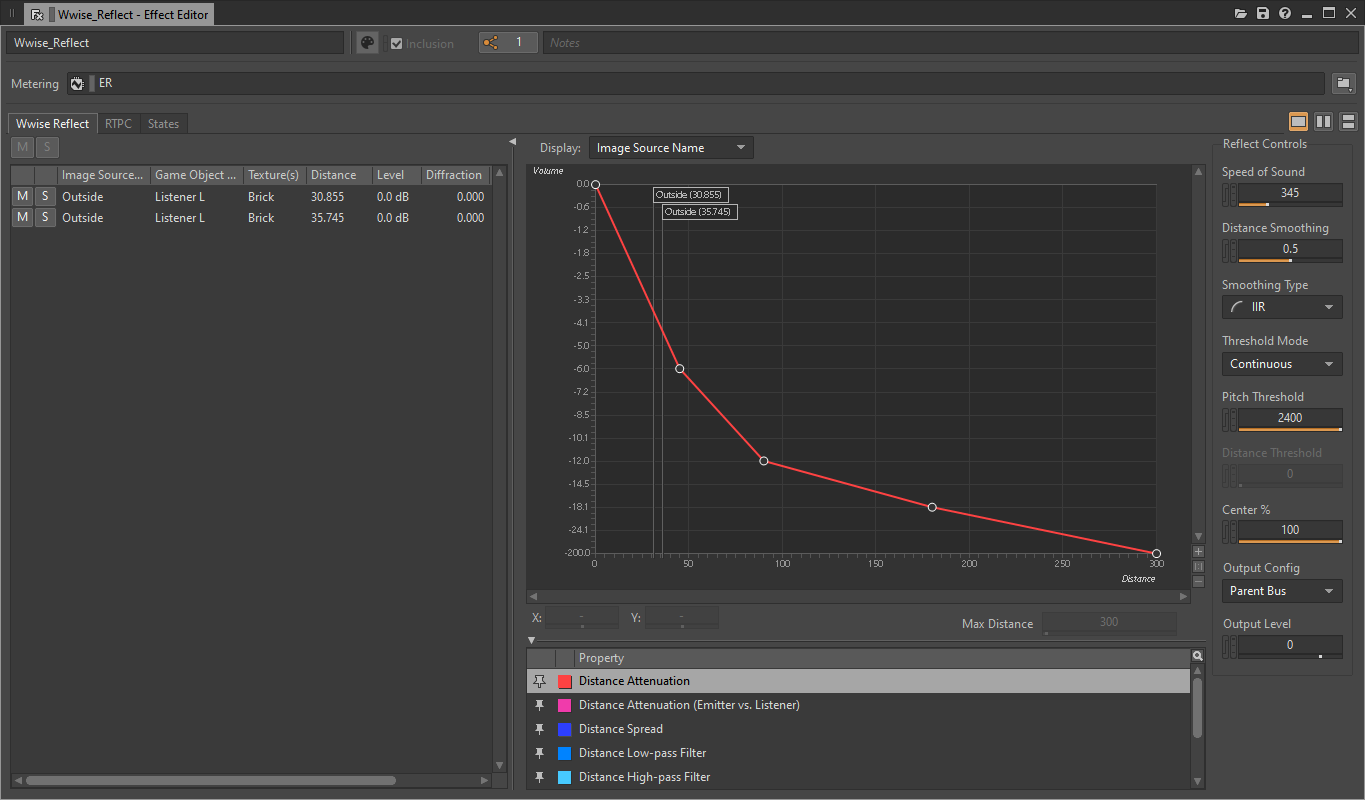
Task: Switch to the RTPC tab
Action: [x=118, y=124]
